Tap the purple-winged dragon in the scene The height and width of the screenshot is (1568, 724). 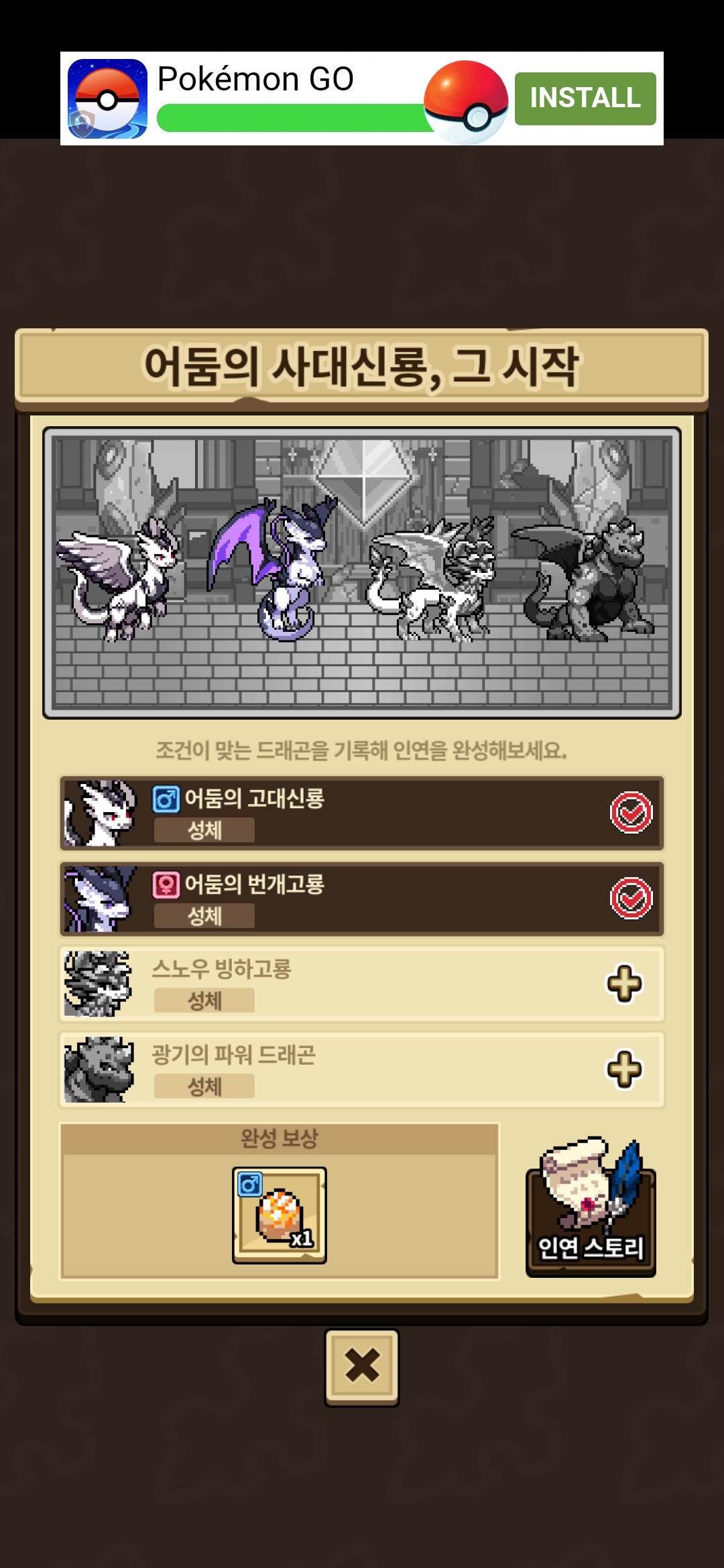[x=271, y=568]
